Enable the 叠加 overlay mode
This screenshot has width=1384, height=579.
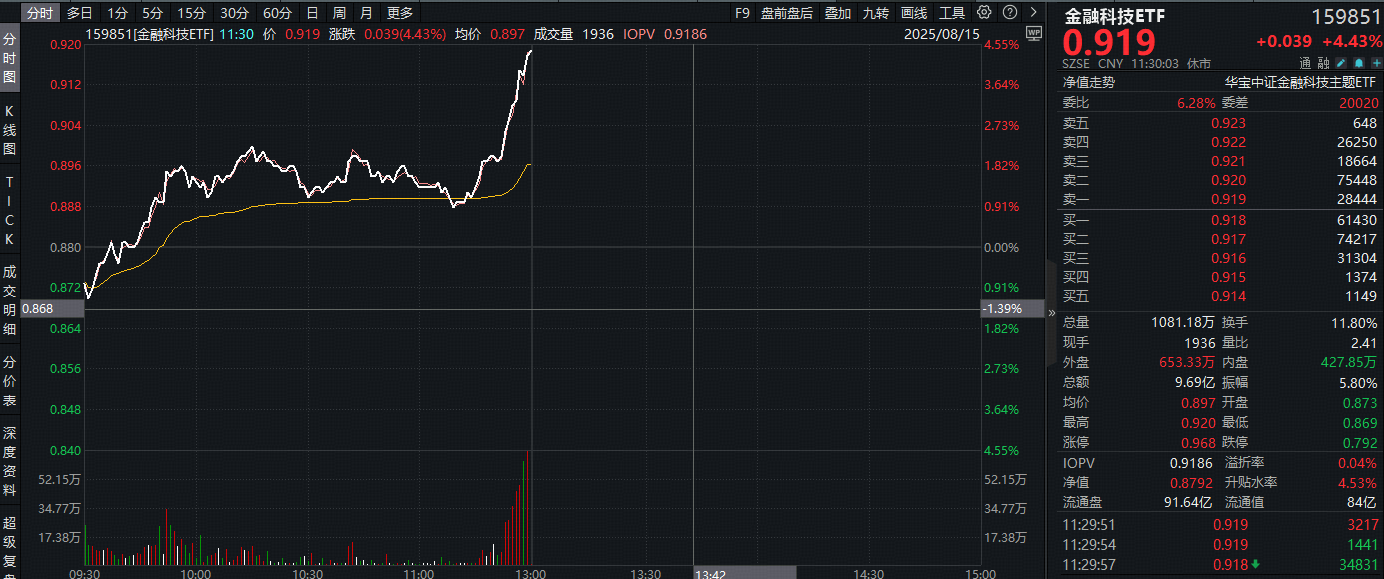[838, 13]
